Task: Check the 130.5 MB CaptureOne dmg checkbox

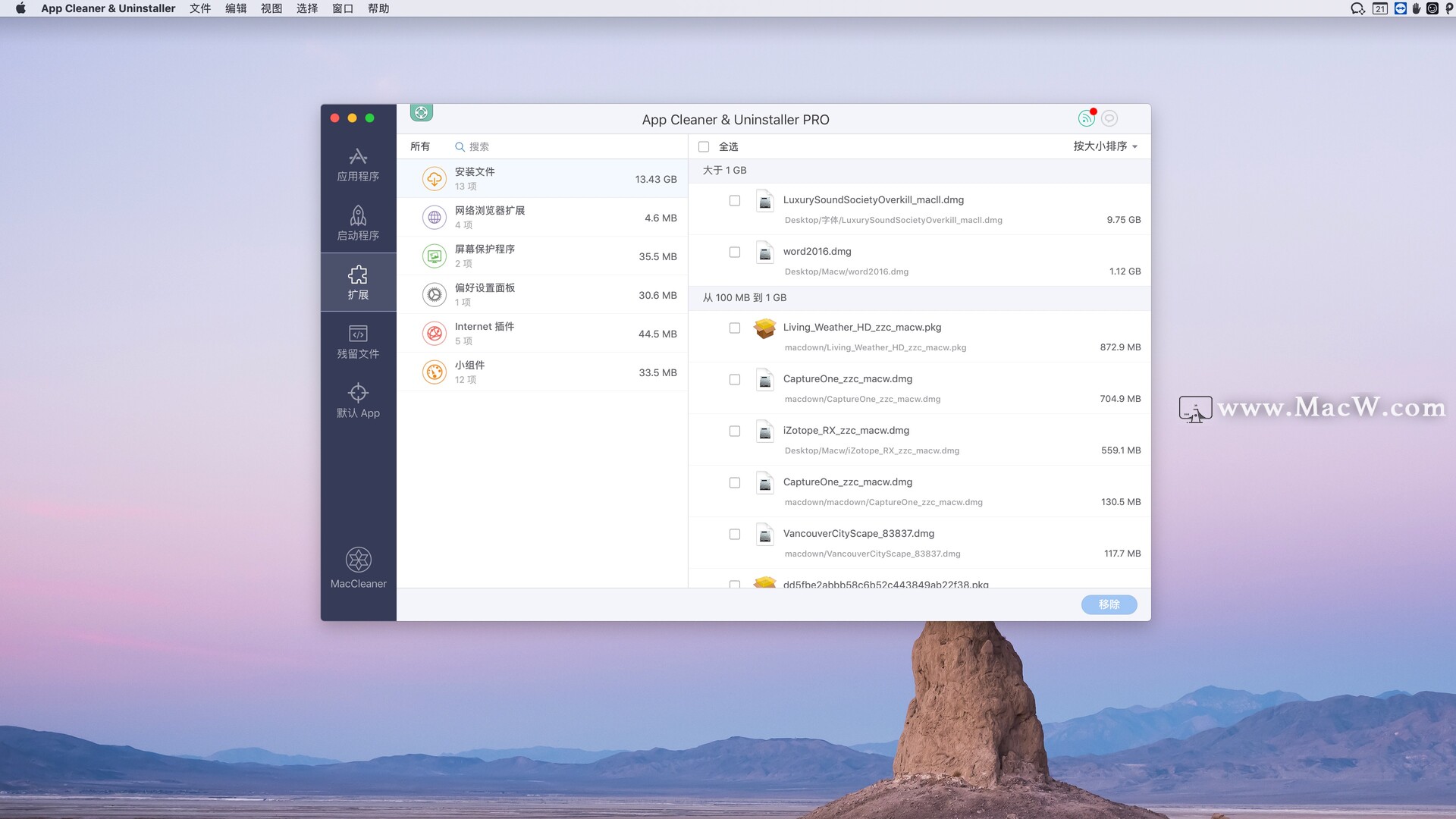Action: 735,483
